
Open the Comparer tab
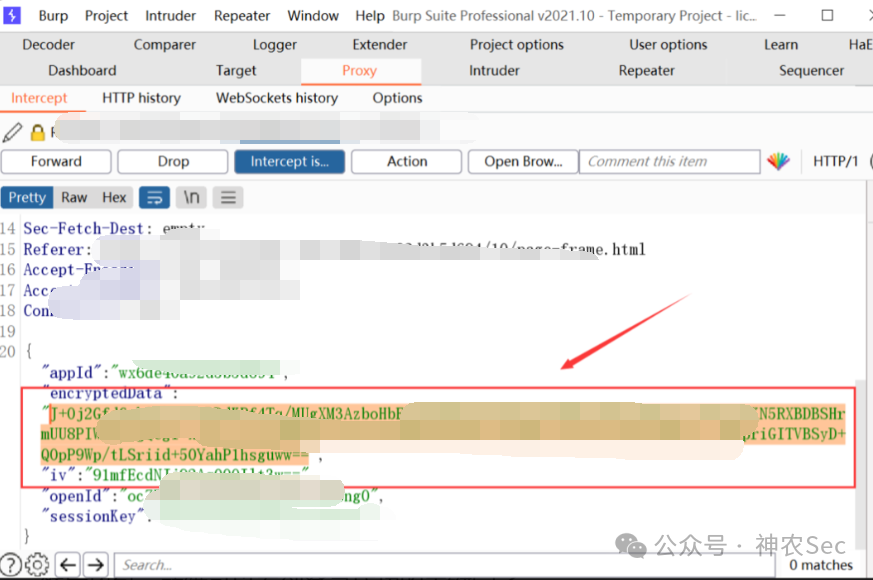(165, 45)
